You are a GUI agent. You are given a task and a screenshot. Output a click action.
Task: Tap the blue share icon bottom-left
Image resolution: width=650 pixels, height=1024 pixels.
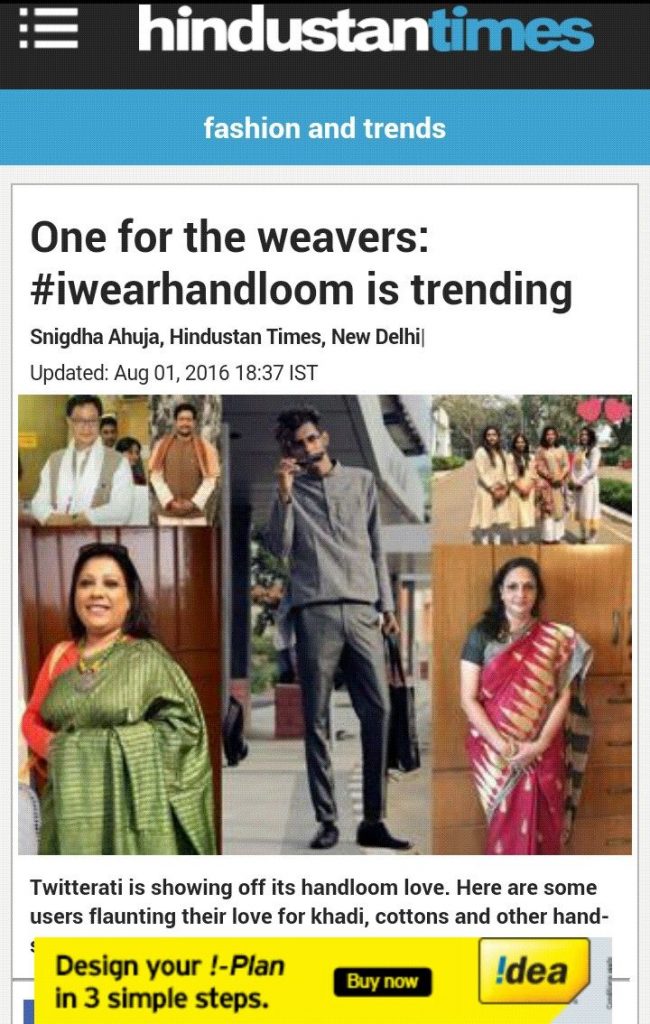tap(28, 1012)
